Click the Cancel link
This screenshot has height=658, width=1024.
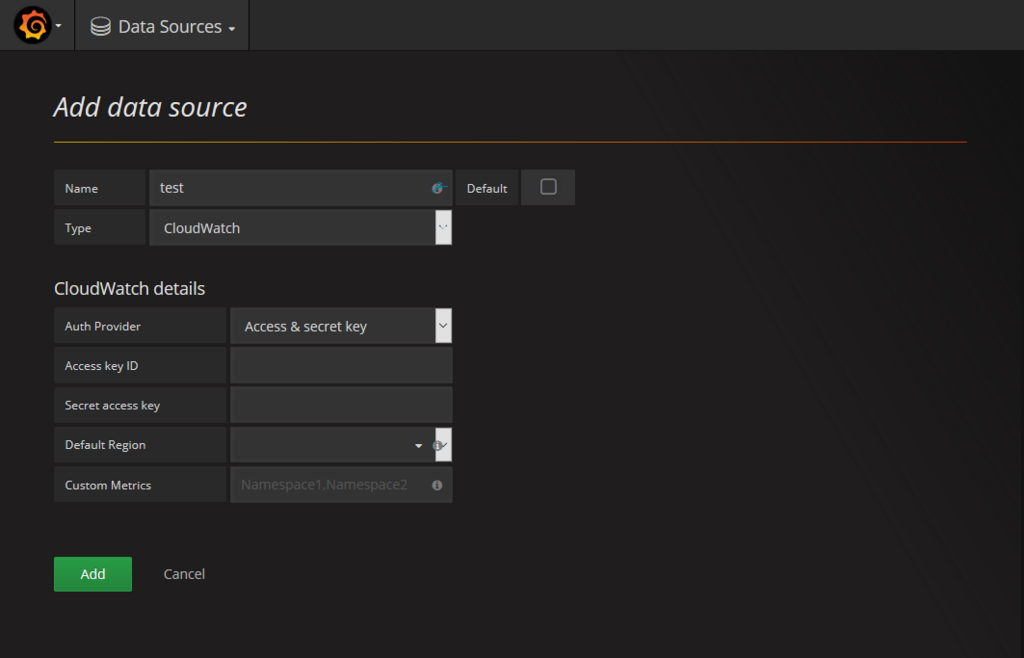(x=184, y=574)
